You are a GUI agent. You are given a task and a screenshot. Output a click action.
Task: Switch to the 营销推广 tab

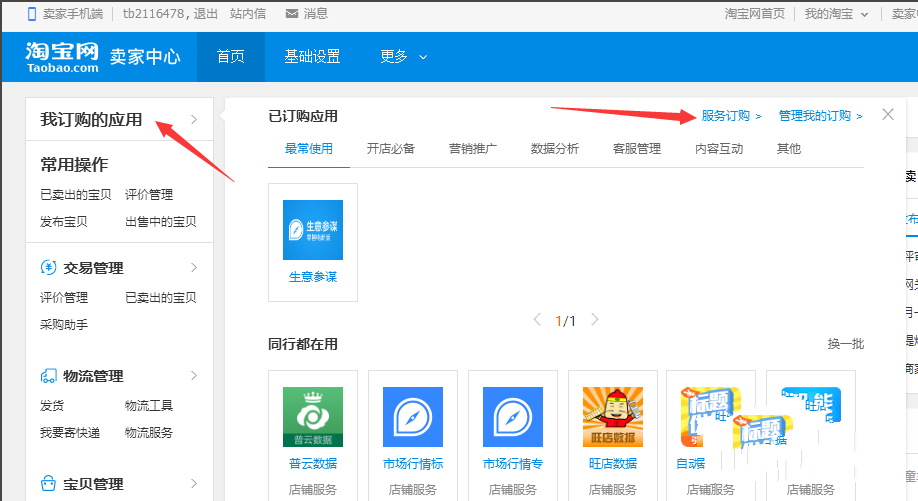[472, 149]
